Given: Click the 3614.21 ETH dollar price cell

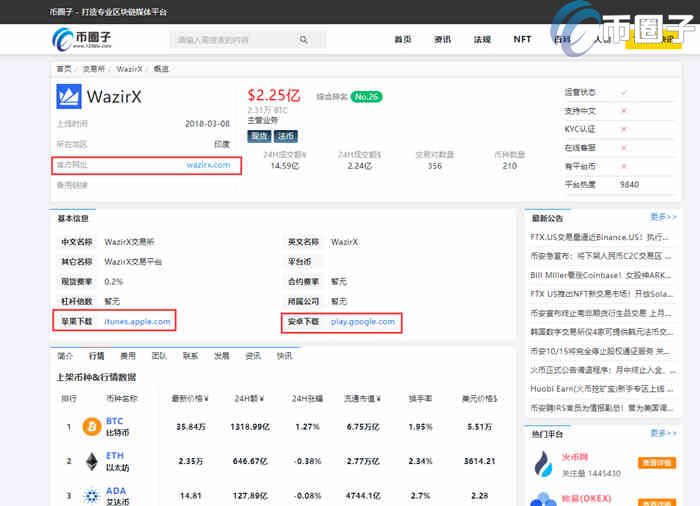Looking at the screenshot, I should (479, 461).
